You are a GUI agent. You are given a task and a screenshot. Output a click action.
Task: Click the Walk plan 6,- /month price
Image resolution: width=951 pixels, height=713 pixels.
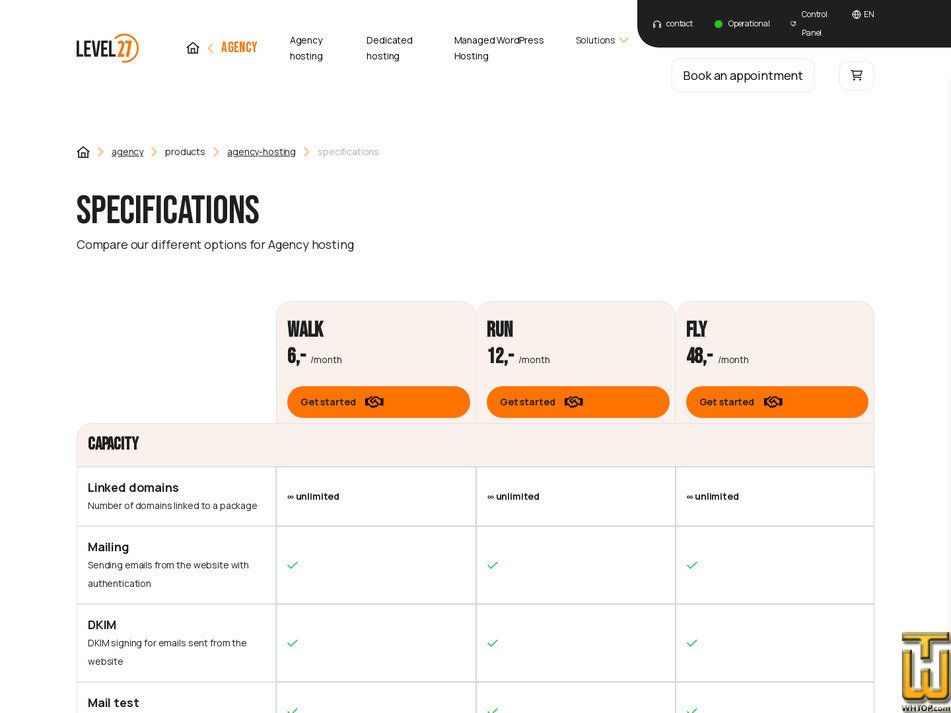coord(315,356)
